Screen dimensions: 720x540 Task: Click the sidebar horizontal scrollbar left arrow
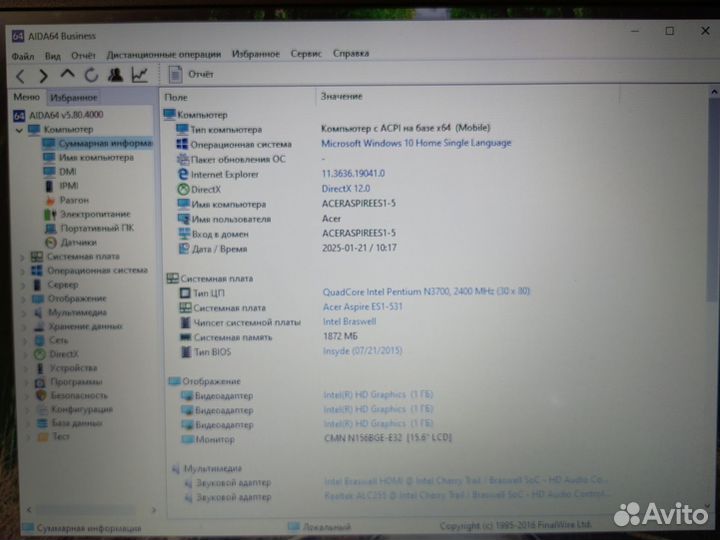pyautogui.click(x=29, y=510)
